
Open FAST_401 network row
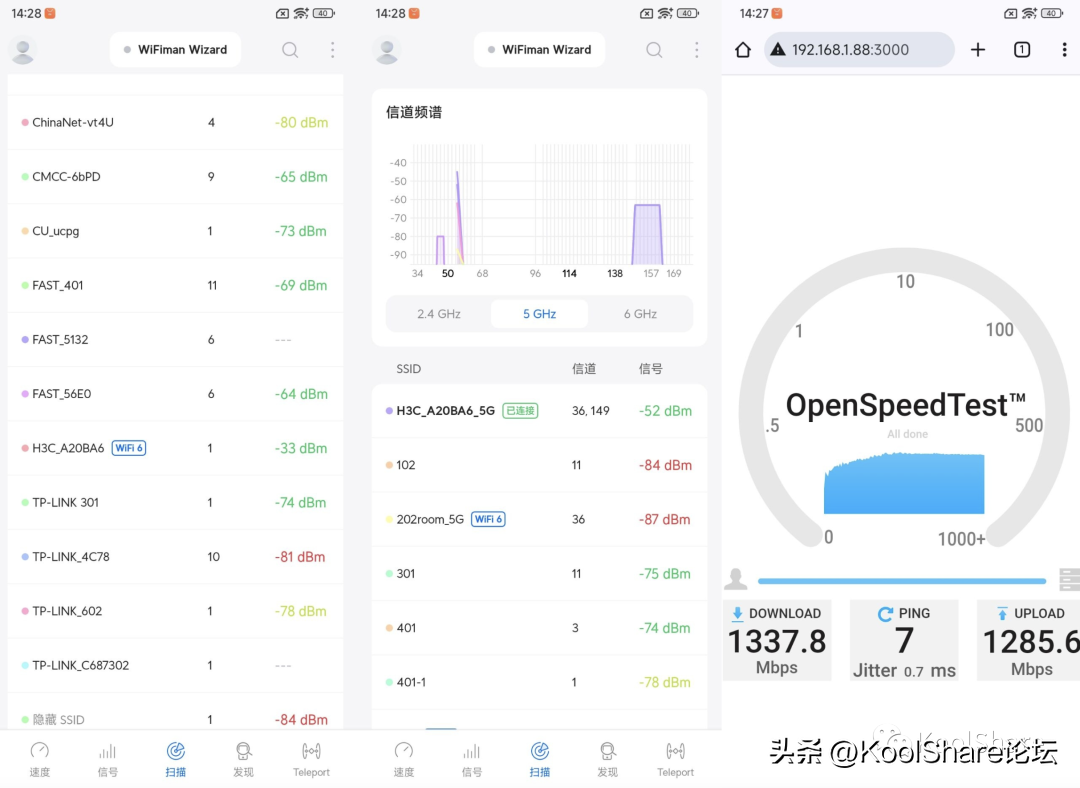[176, 285]
